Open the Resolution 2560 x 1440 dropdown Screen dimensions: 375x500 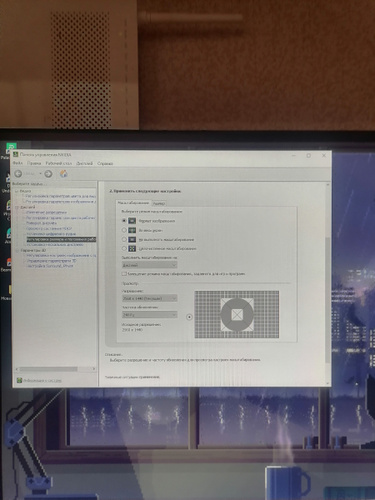pos(149,298)
